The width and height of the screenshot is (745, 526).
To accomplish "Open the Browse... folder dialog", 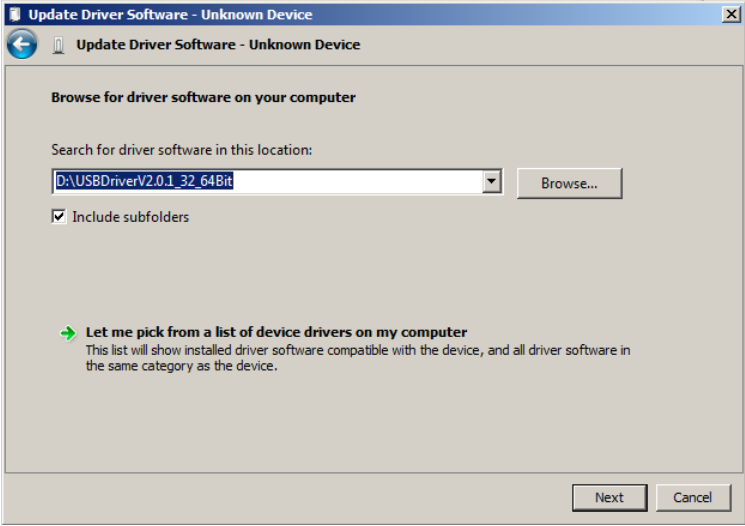I will [569, 183].
